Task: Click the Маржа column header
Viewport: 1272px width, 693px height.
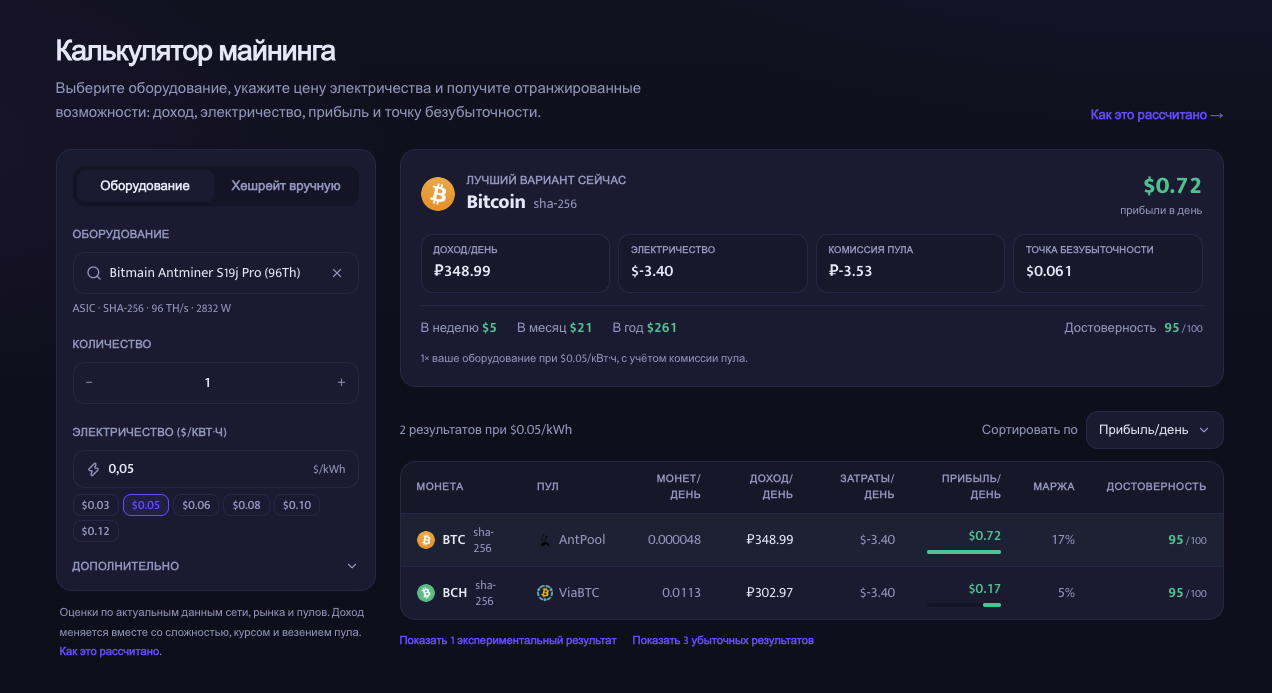Action: pyautogui.click(x=1054, y=487)
